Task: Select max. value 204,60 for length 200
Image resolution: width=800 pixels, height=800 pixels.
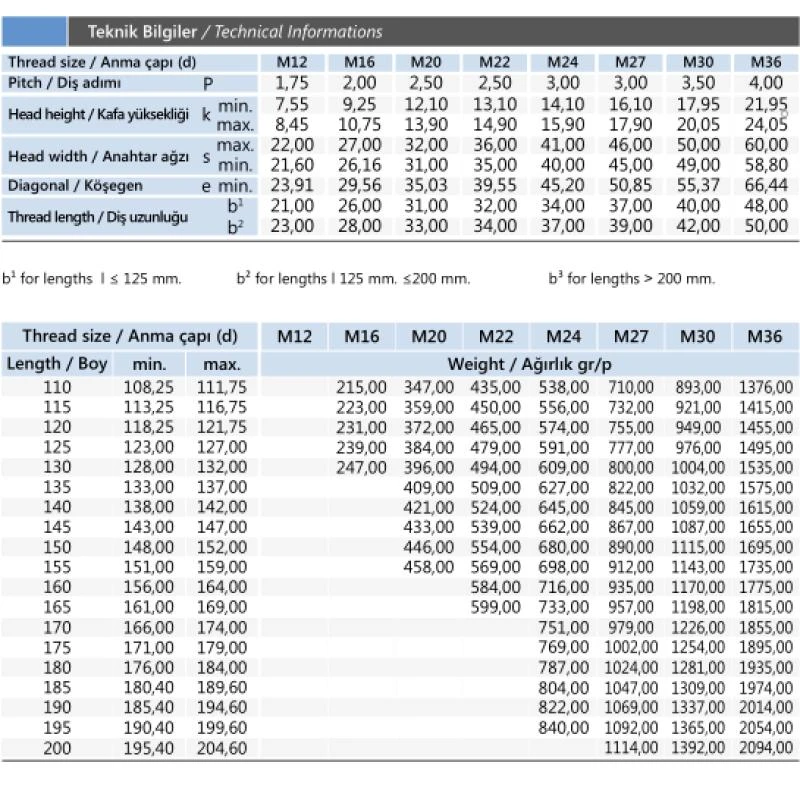Action: (x=222, y=748)
